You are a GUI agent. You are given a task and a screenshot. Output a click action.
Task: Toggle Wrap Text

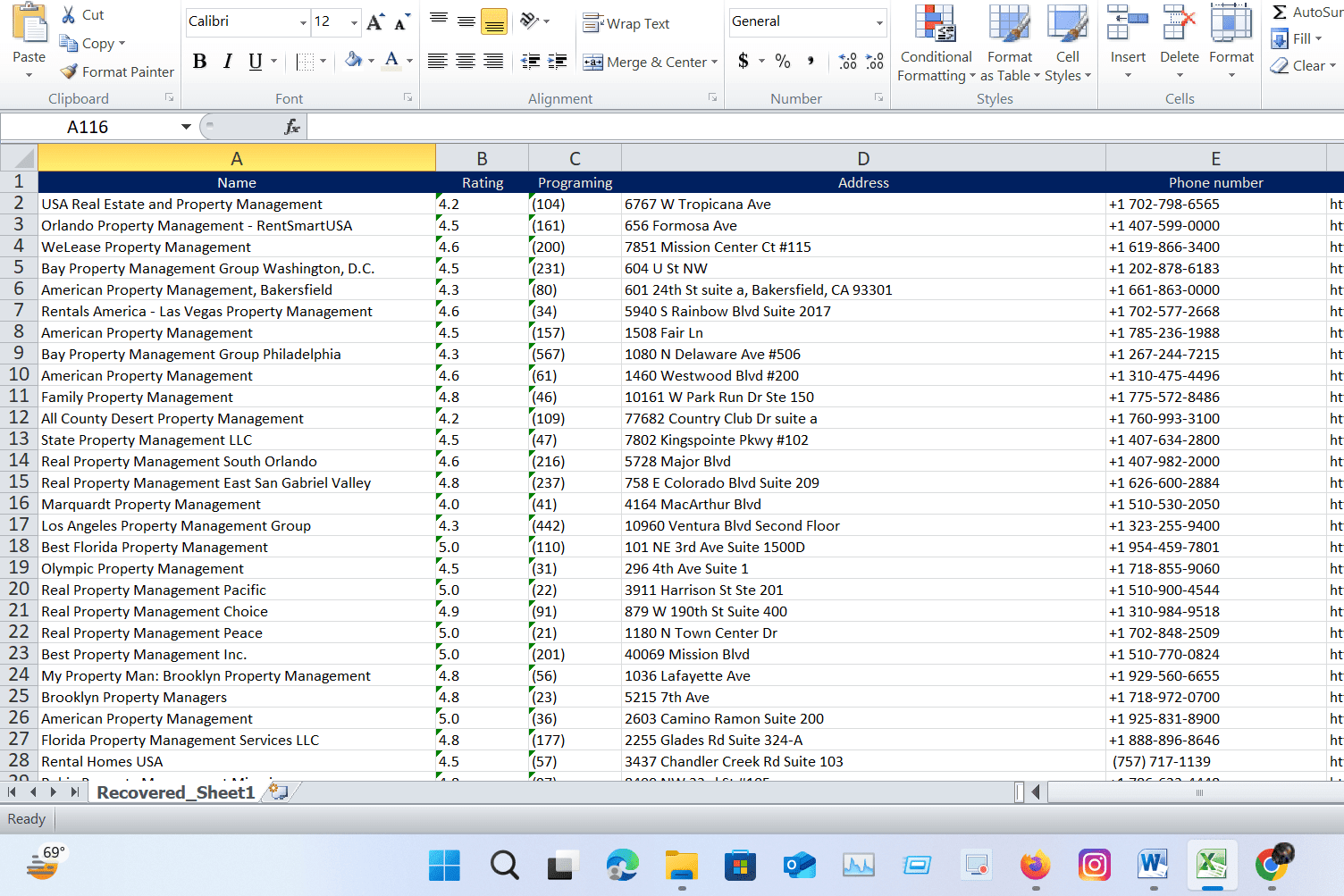626,23
